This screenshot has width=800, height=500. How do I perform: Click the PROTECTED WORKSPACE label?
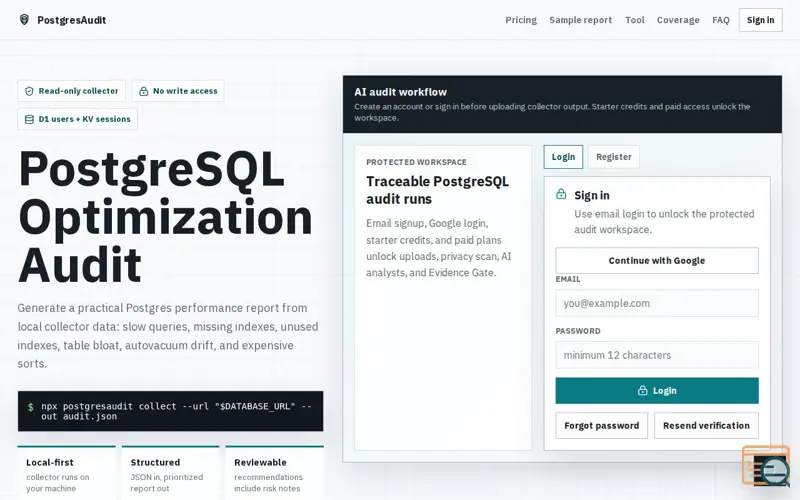pyautogui.click(x=416, y=162)
